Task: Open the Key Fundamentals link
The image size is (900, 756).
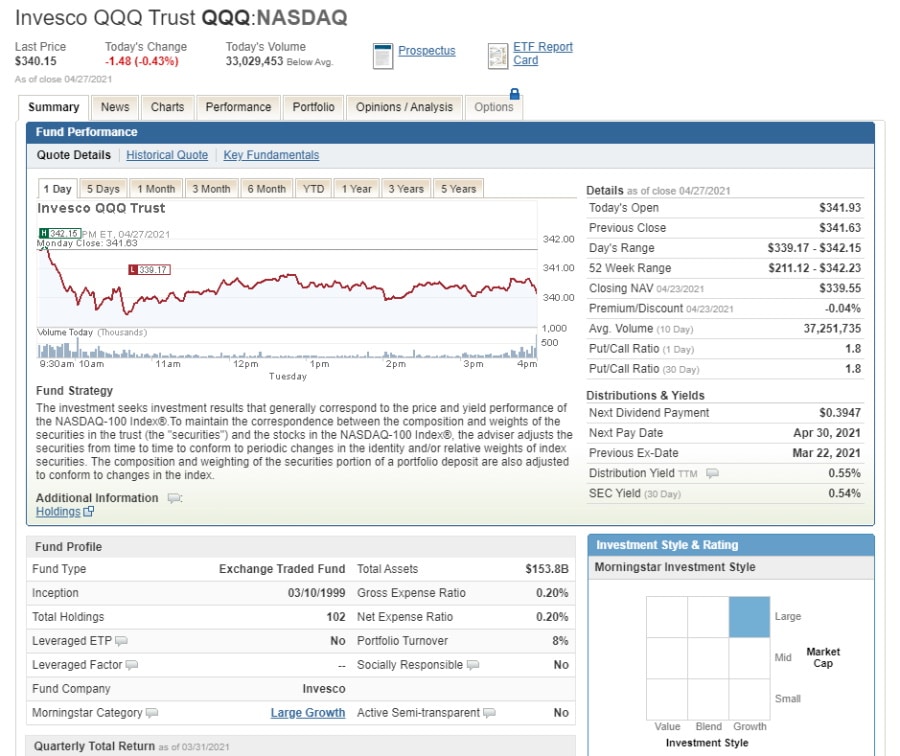Action: pyautogui.click(x=271, y=155)
